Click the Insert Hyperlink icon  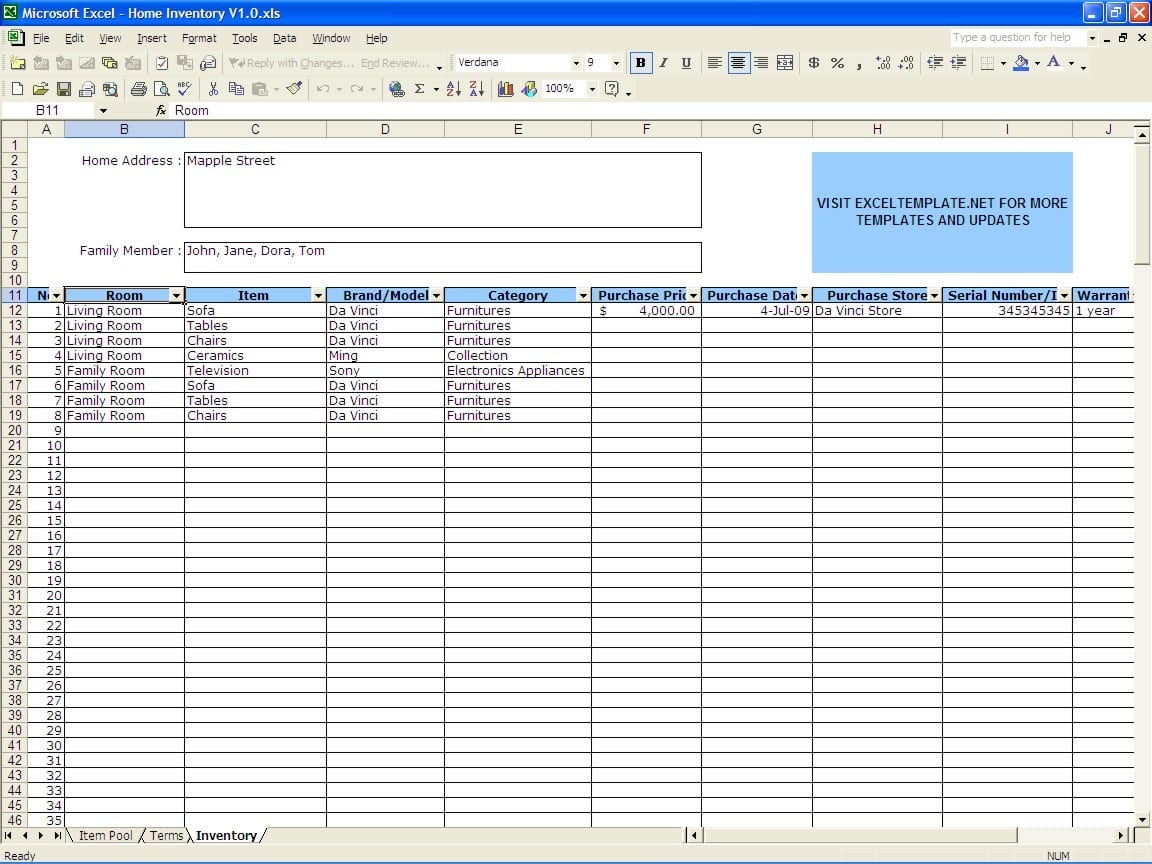click(397, 89)
